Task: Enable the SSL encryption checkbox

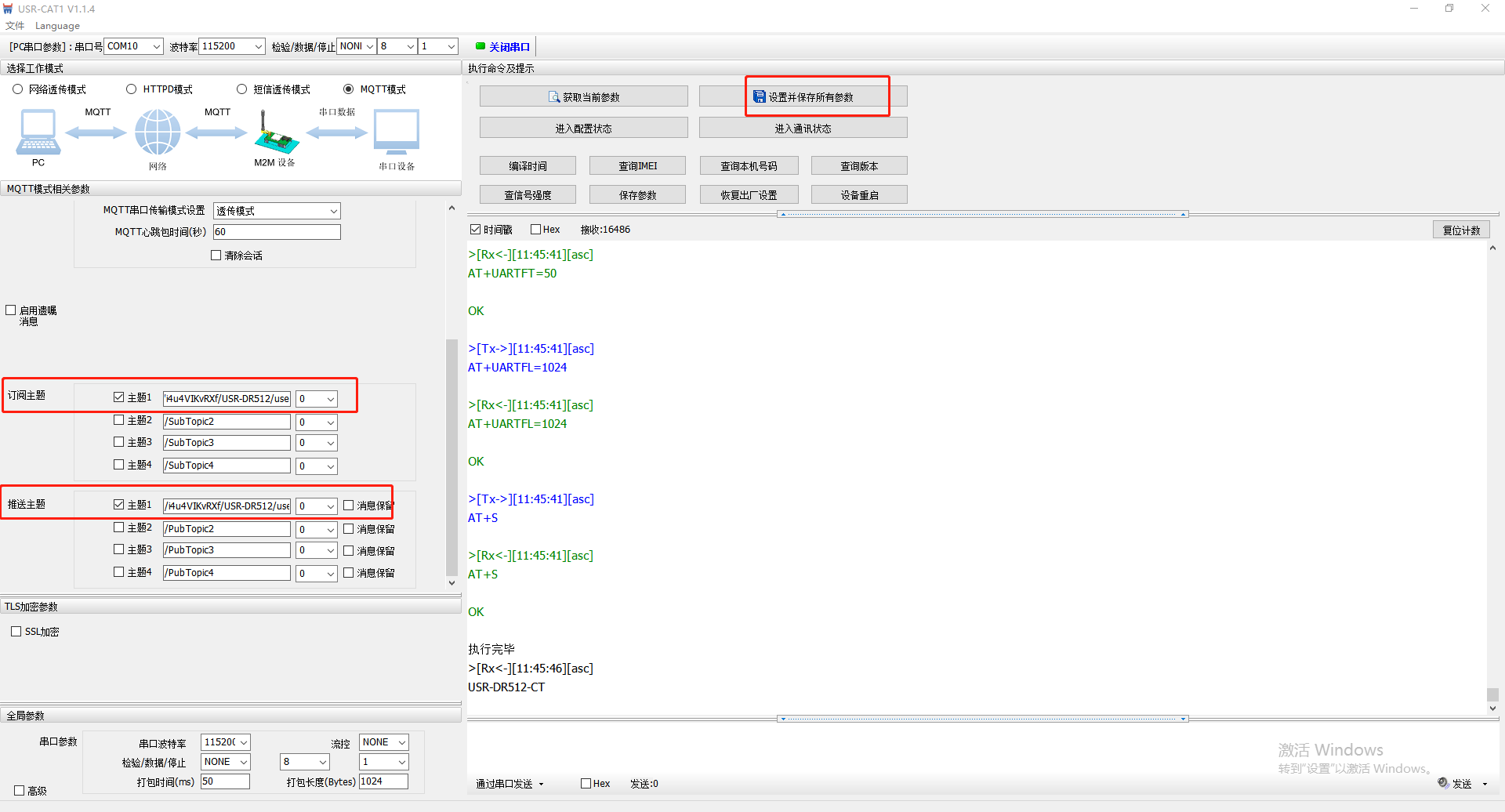Action: pos(16,632)
